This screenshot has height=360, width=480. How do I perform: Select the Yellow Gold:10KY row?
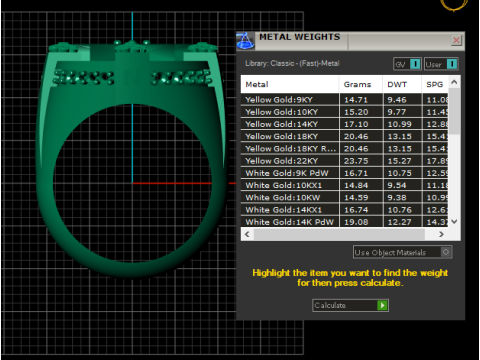coord(344,112)
